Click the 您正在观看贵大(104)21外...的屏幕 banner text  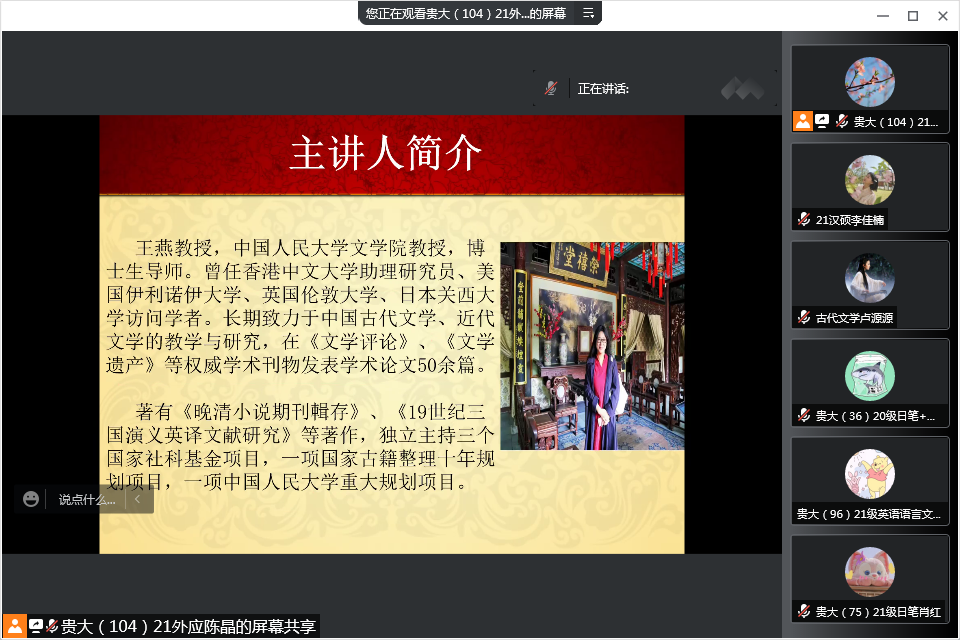[x=465, y=13]
